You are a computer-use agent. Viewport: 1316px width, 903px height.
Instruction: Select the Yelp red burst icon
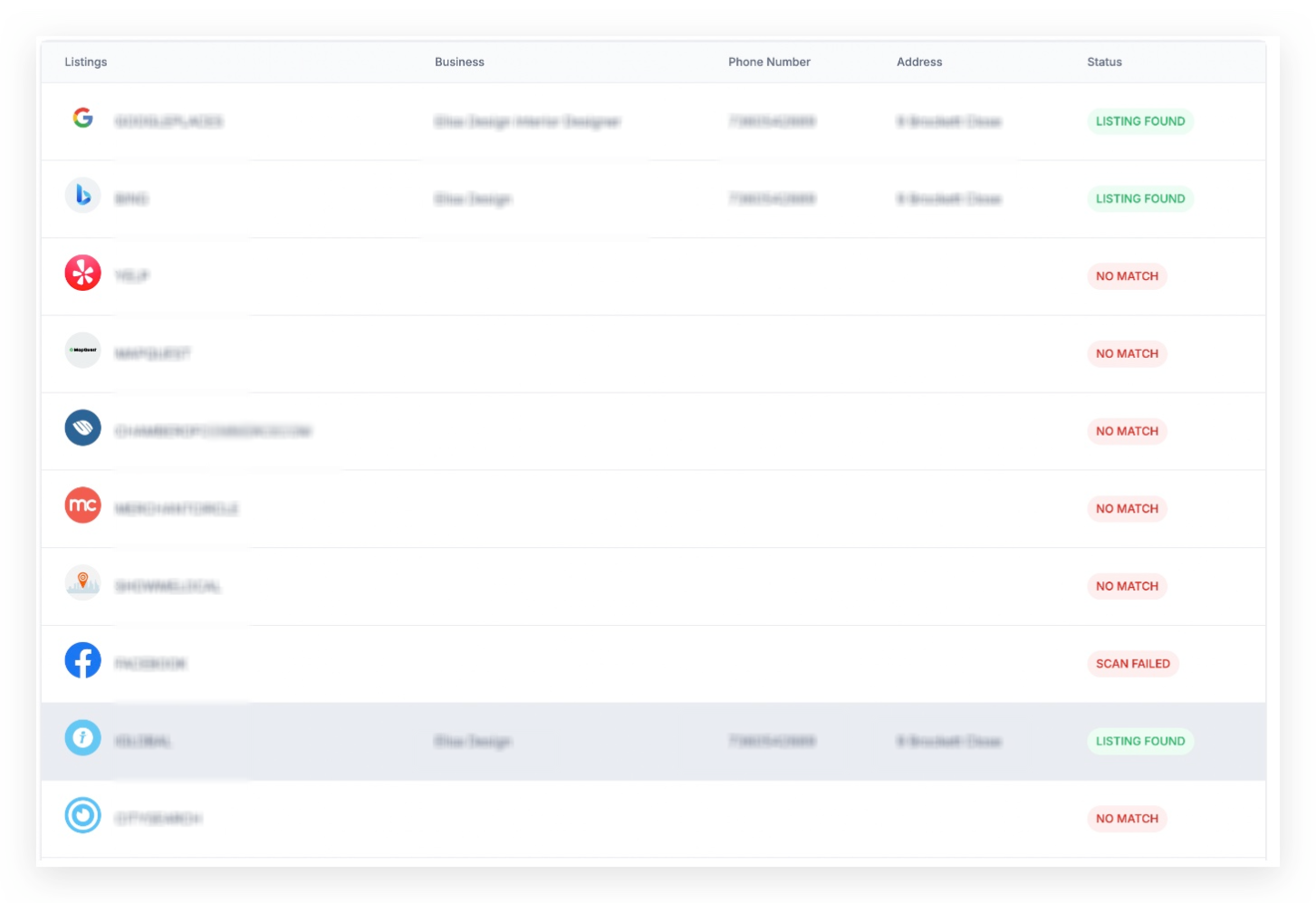(x=82, y=273)
